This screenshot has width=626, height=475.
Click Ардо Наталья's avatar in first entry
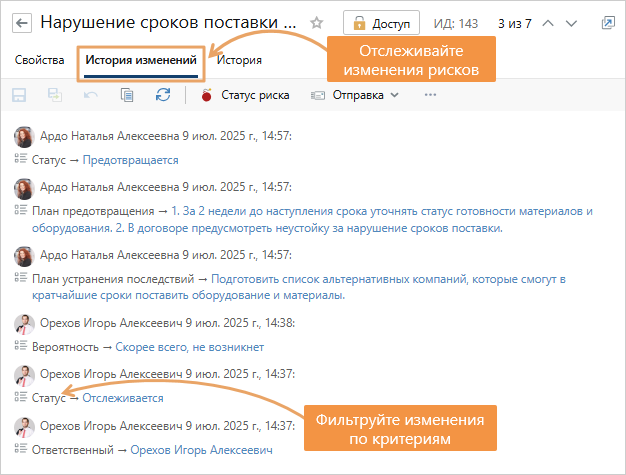25,136
